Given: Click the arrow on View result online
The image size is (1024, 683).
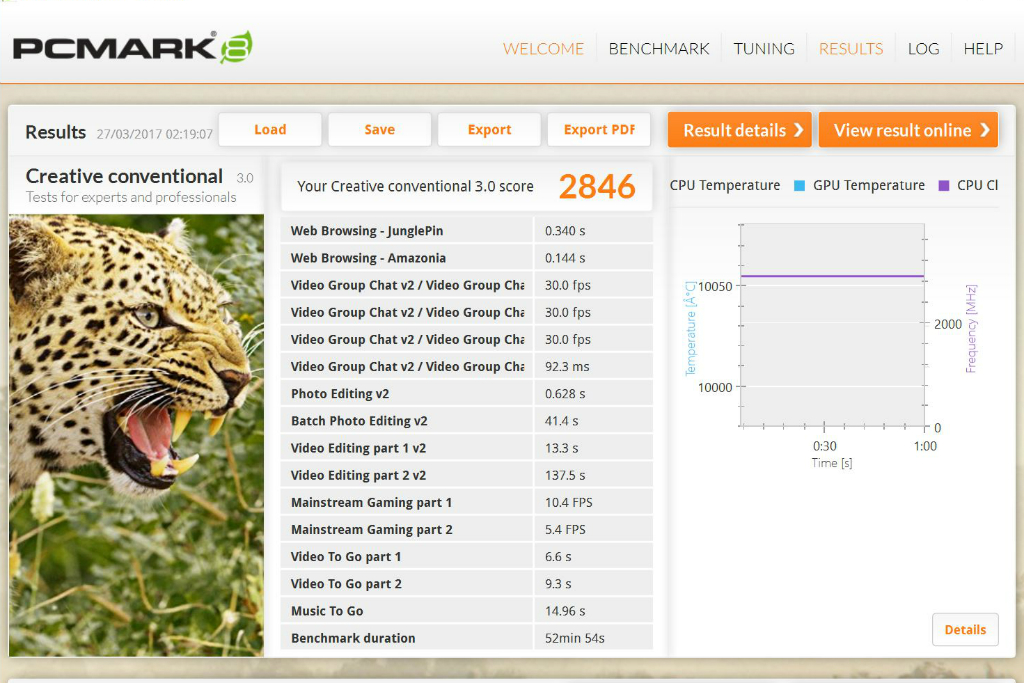Looking at the screenshot, I should coord(984,130).
